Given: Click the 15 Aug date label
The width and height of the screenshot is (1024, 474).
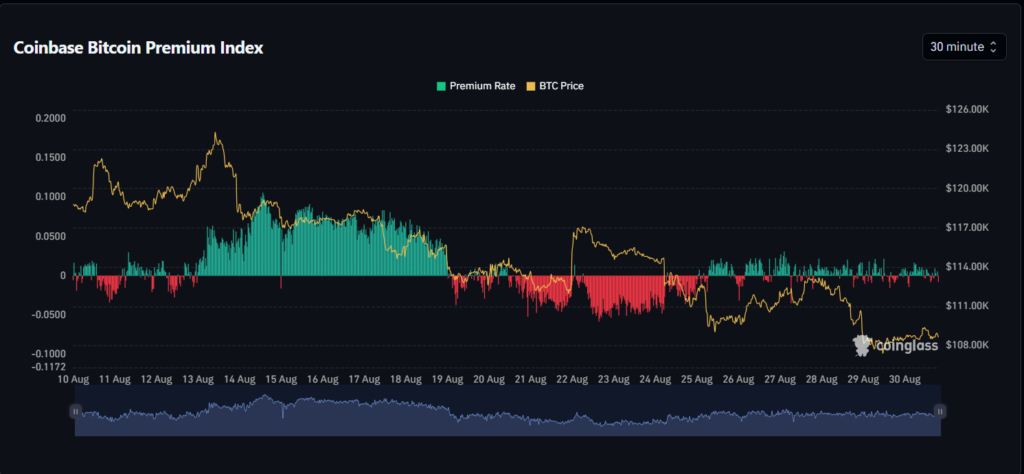Looking at the screenshot, I should click(x=281, y=379).
